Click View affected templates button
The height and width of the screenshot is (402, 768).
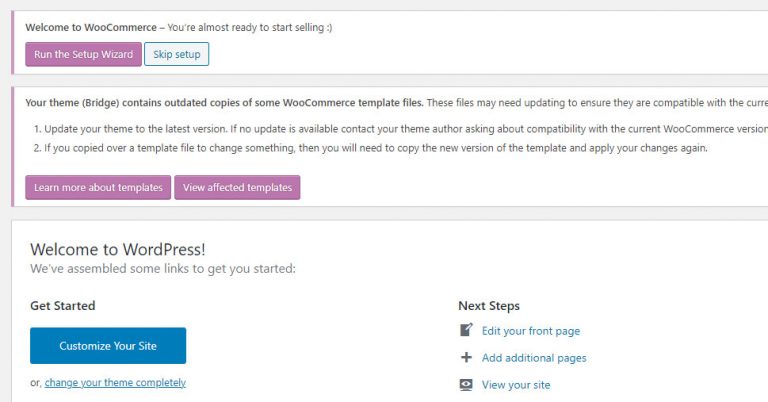tap(237, 187)
